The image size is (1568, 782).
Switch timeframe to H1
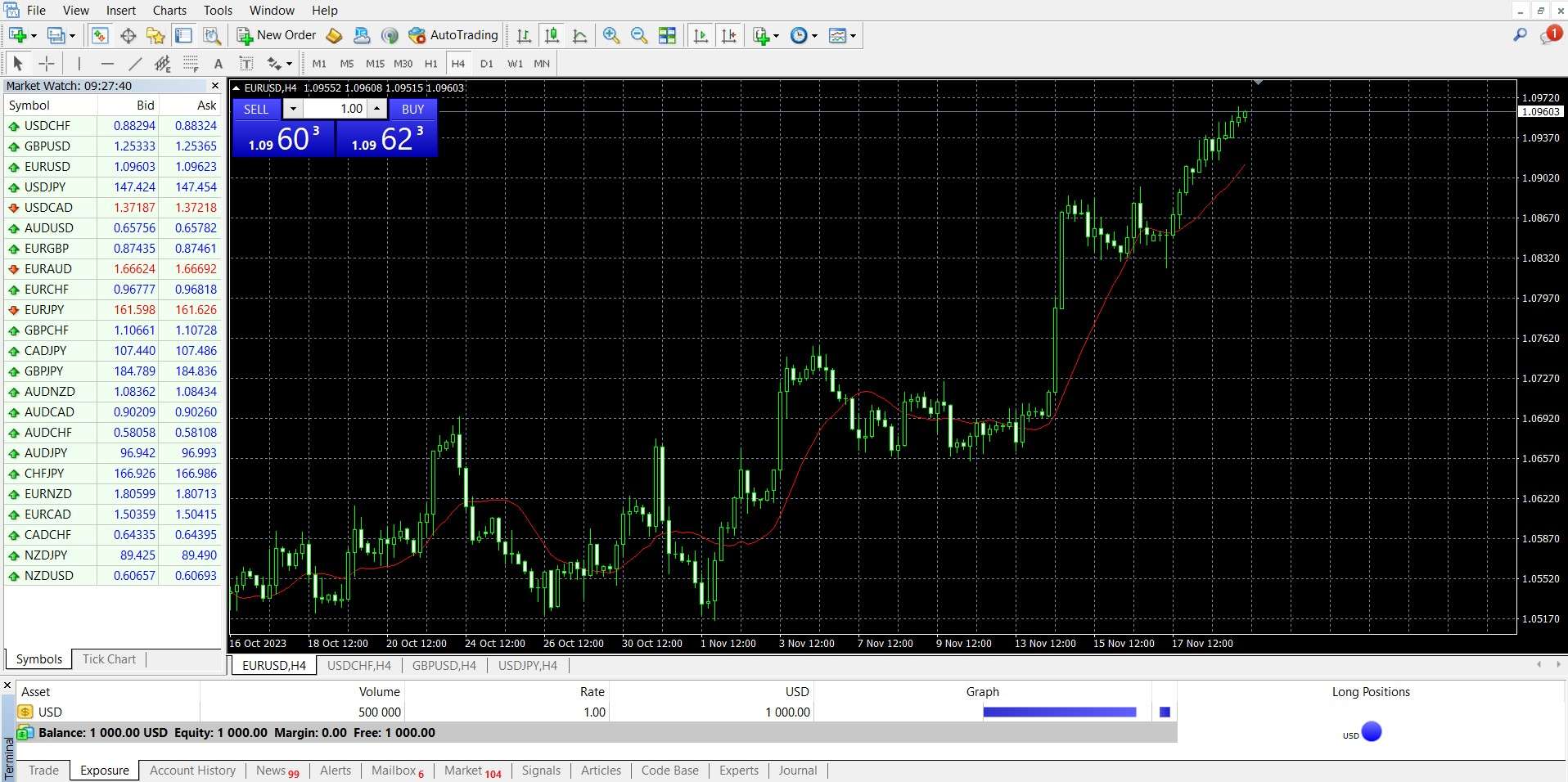(430, 63)
